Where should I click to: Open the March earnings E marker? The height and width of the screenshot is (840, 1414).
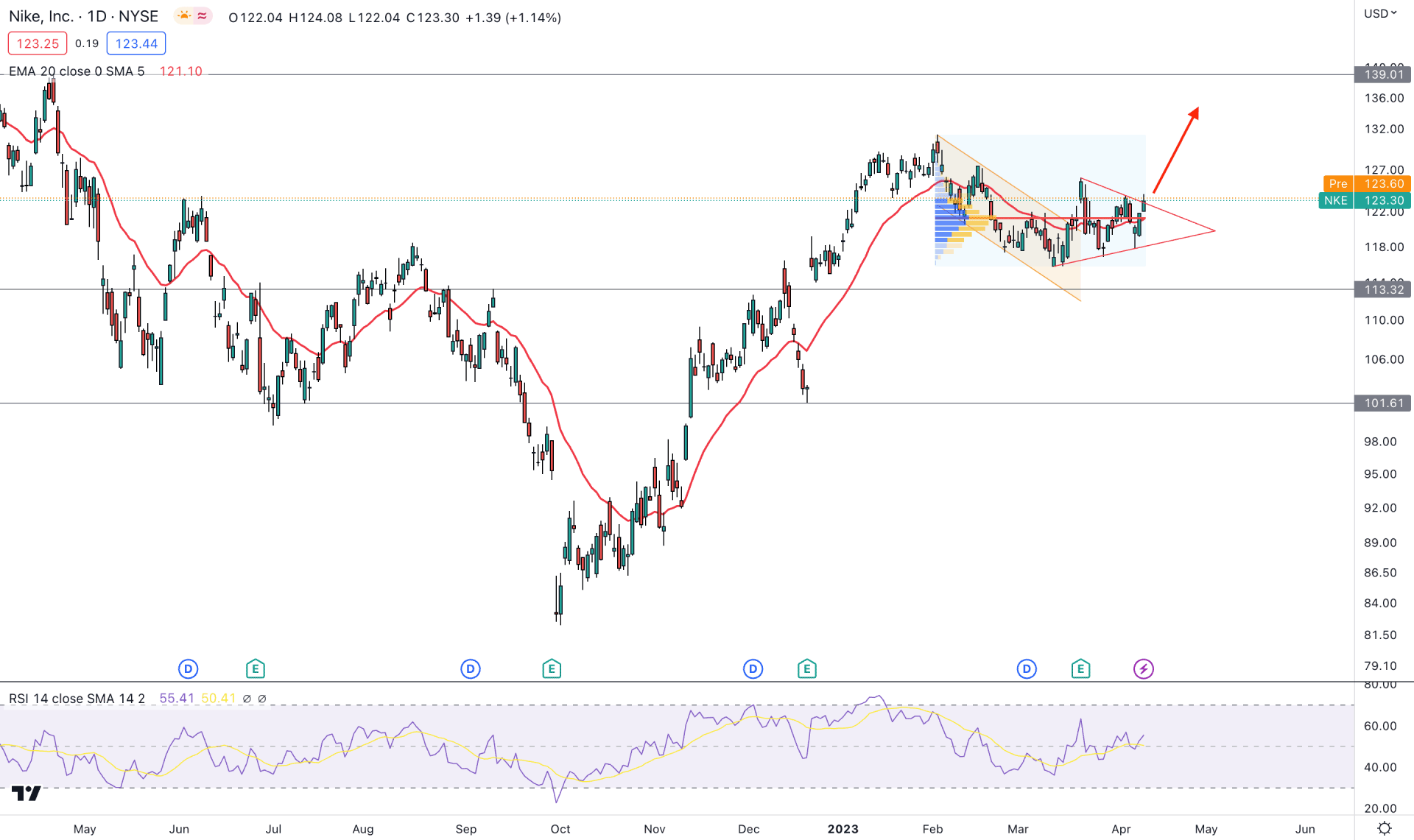pyautogui.click(x=1080, y=669)
